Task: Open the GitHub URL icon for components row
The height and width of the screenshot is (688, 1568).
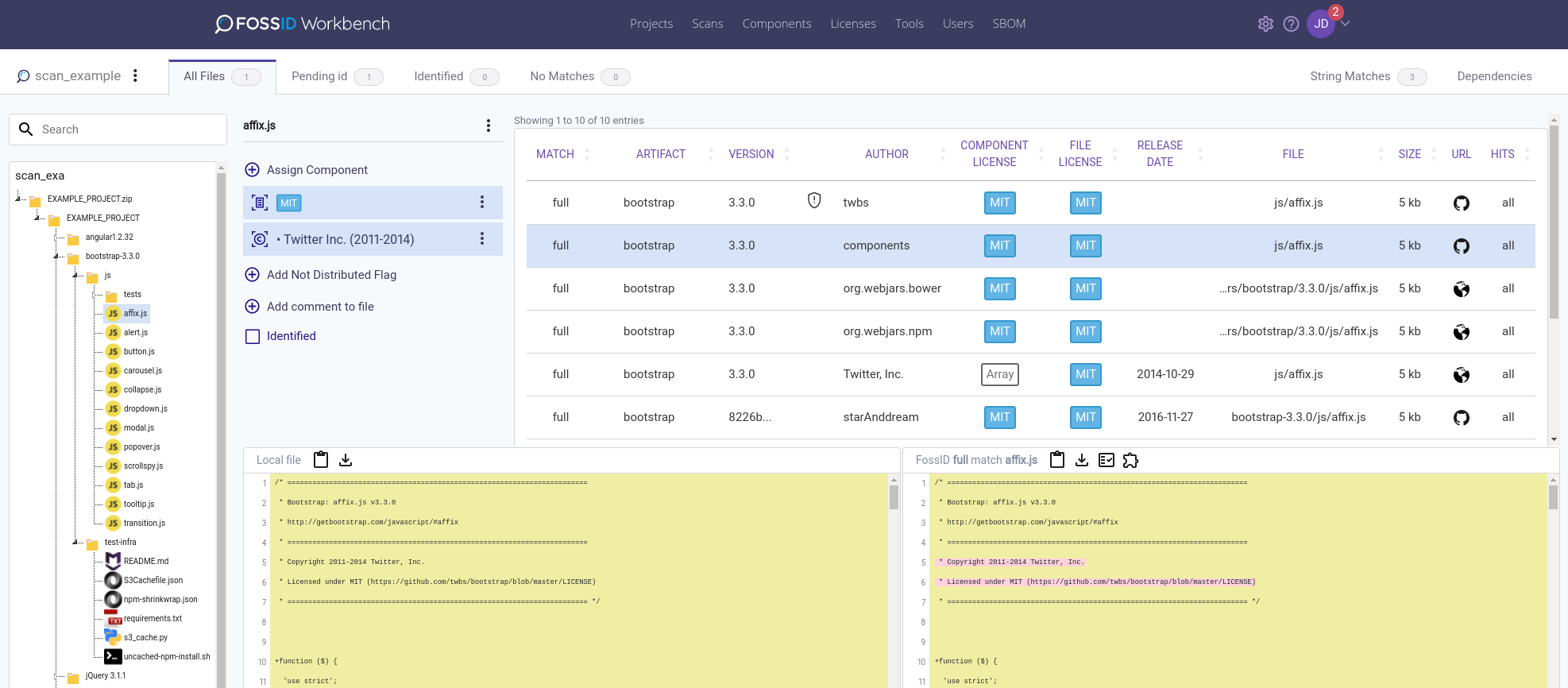Action: [1462, 246]
